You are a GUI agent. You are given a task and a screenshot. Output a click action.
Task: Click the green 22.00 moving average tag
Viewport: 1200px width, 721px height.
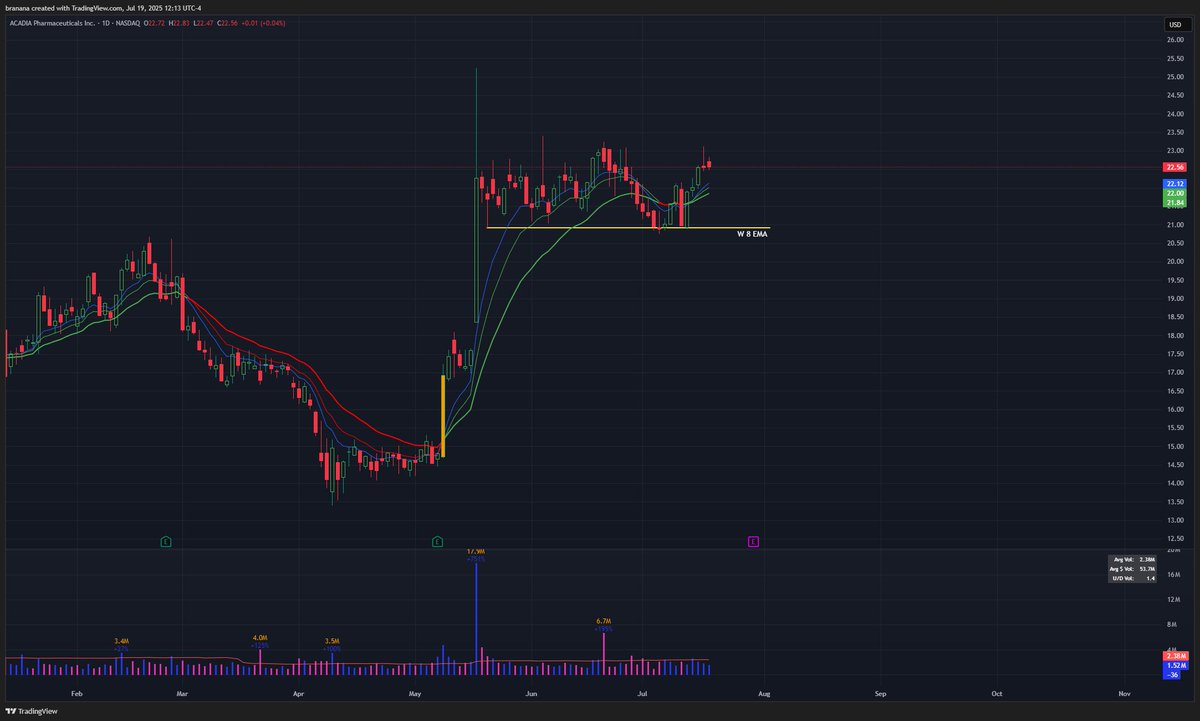pos(1175,193)
